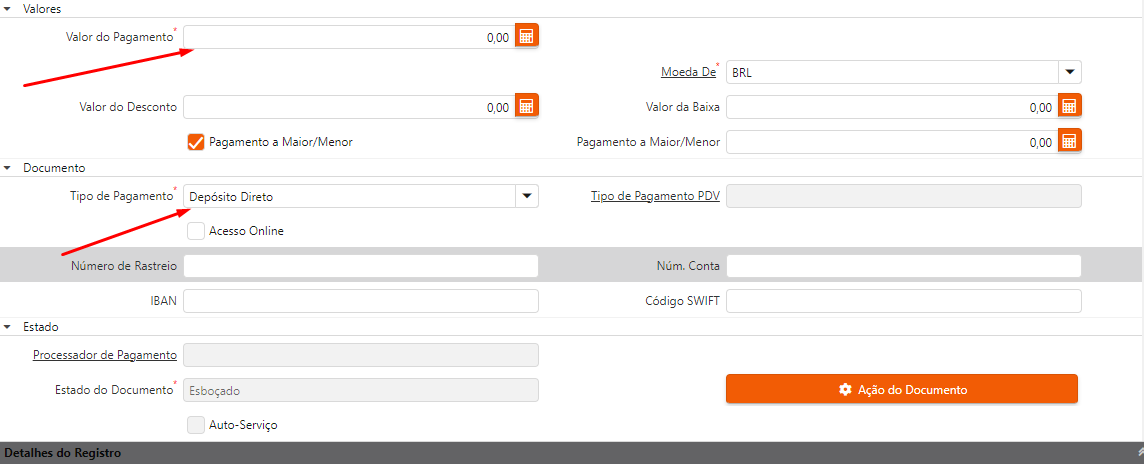1144x464 pixels.
Task: Enable the Acesso Online checkbox
Action: (196, 231)
